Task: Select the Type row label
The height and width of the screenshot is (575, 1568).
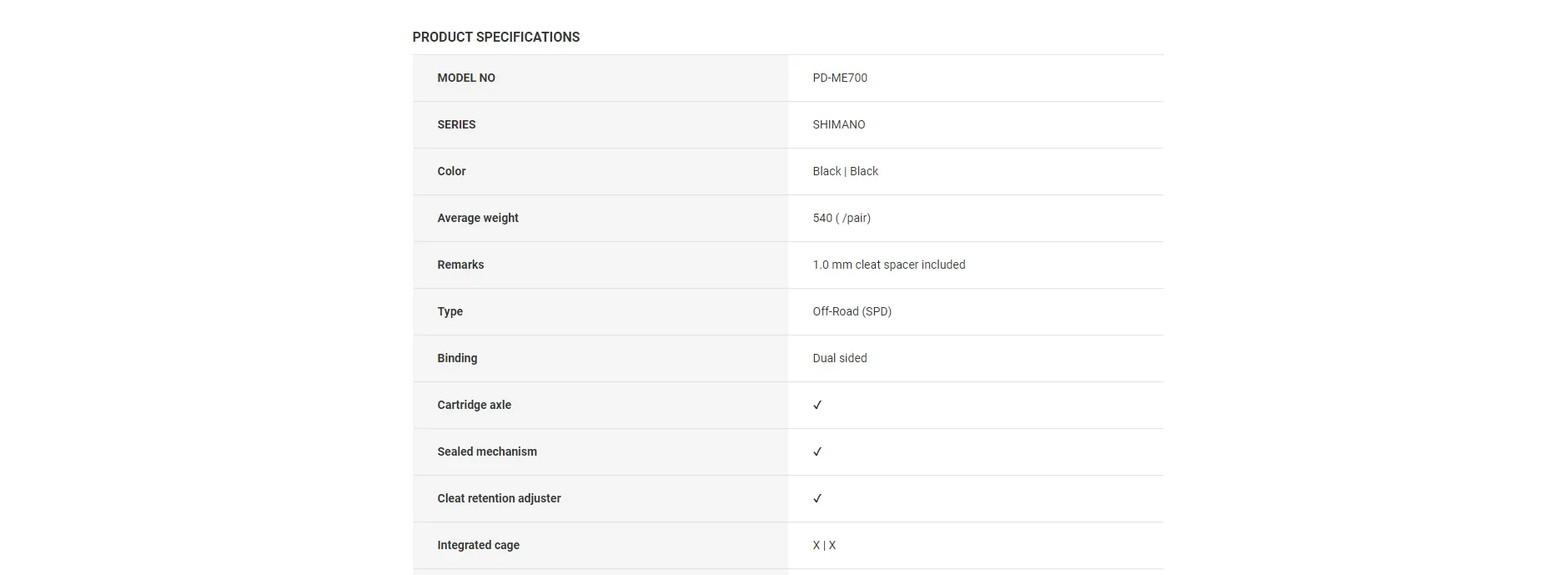Action: pos(450,311)
